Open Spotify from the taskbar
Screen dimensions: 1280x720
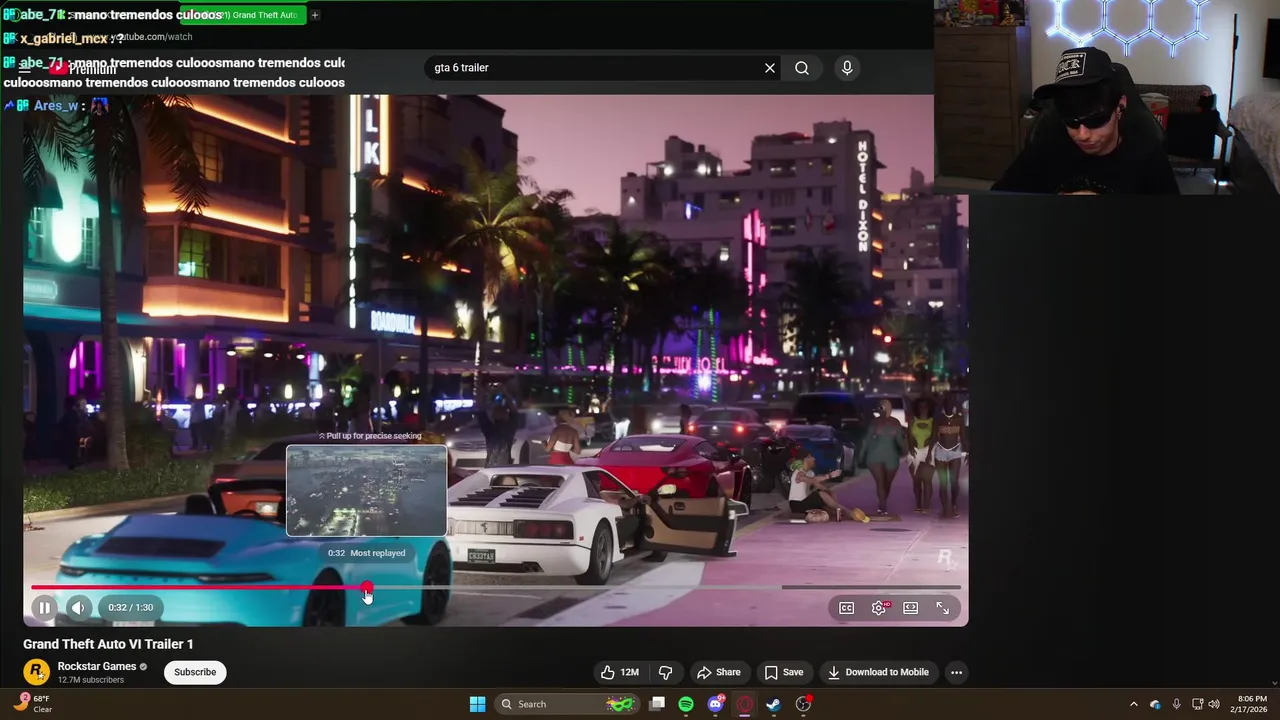coord(686,704)
